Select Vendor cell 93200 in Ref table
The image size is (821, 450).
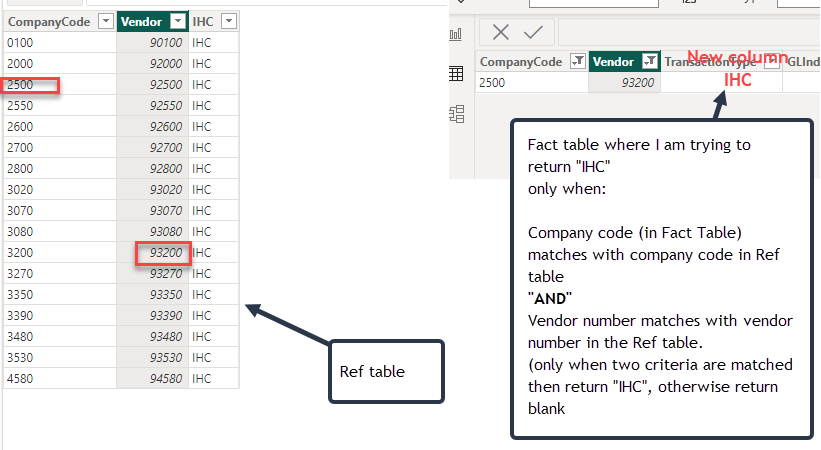coord(152,252)
